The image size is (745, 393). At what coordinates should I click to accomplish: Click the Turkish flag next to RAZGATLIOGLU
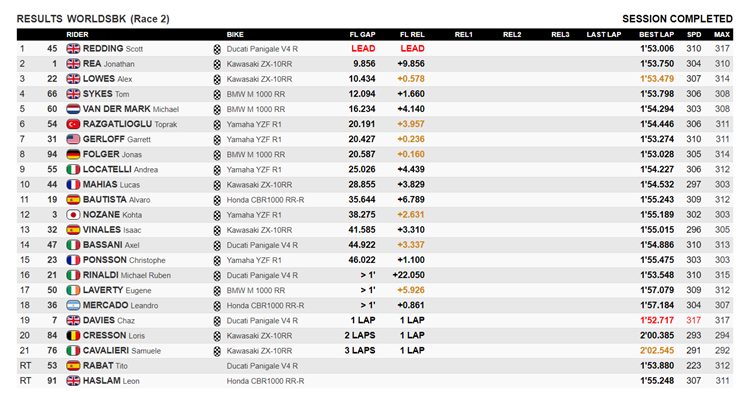pos(73,124)
